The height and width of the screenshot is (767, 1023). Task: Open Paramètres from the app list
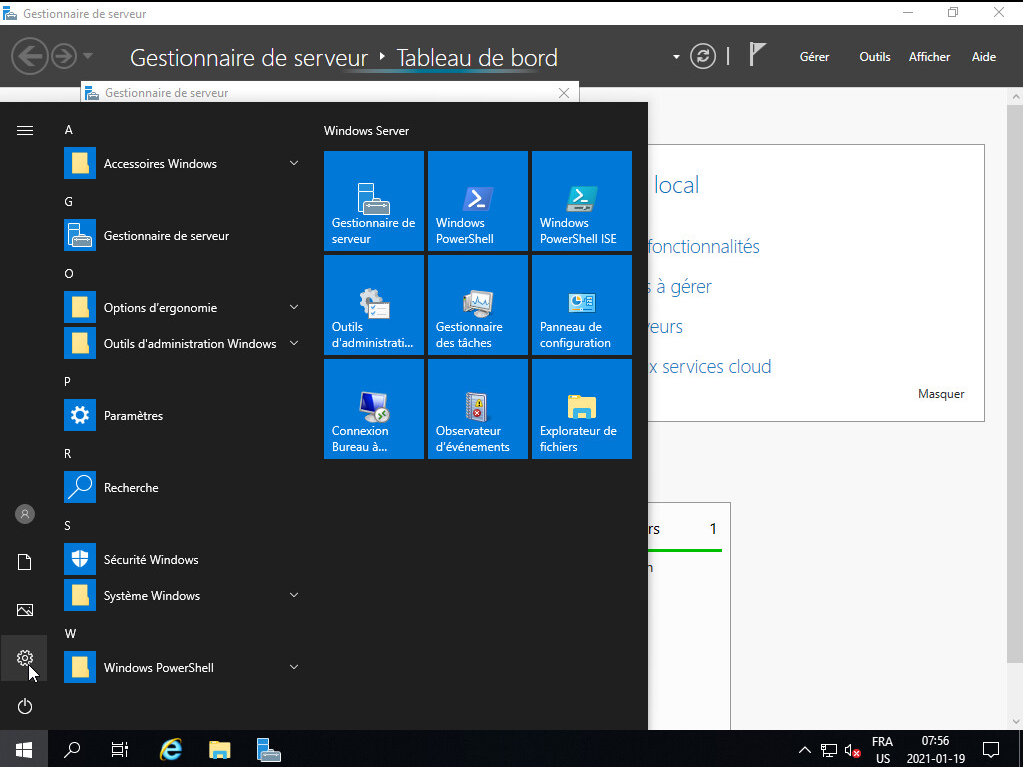[133, 416]
